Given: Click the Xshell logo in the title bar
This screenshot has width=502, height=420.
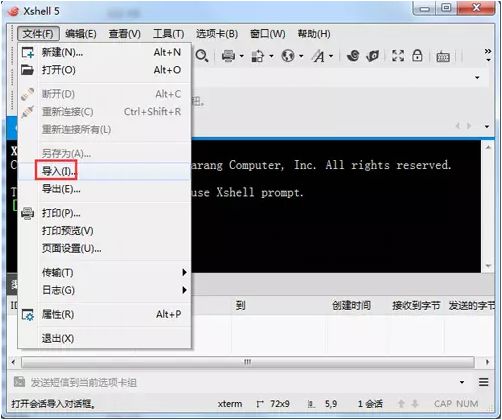Looking at the screenshot, I should click(14, 11).
